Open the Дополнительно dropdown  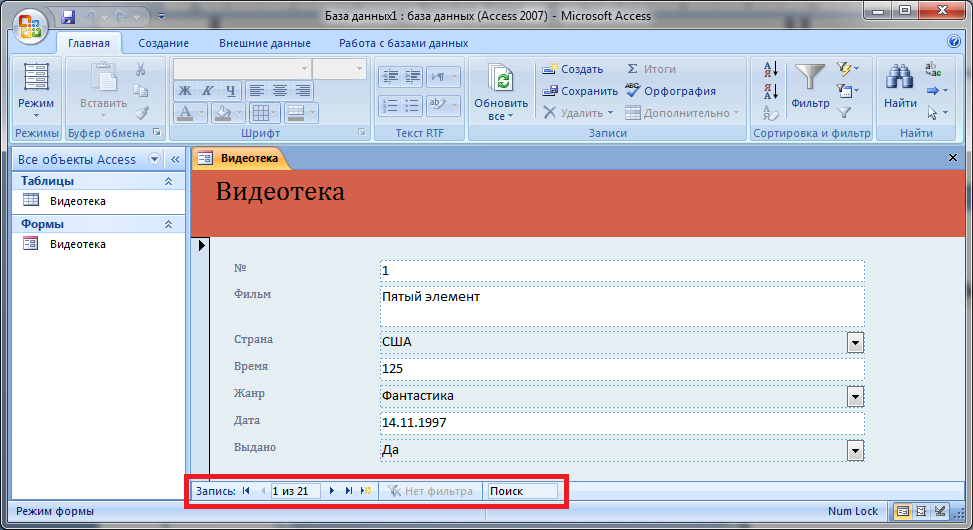pyautogui.click(x=682, y=113)
